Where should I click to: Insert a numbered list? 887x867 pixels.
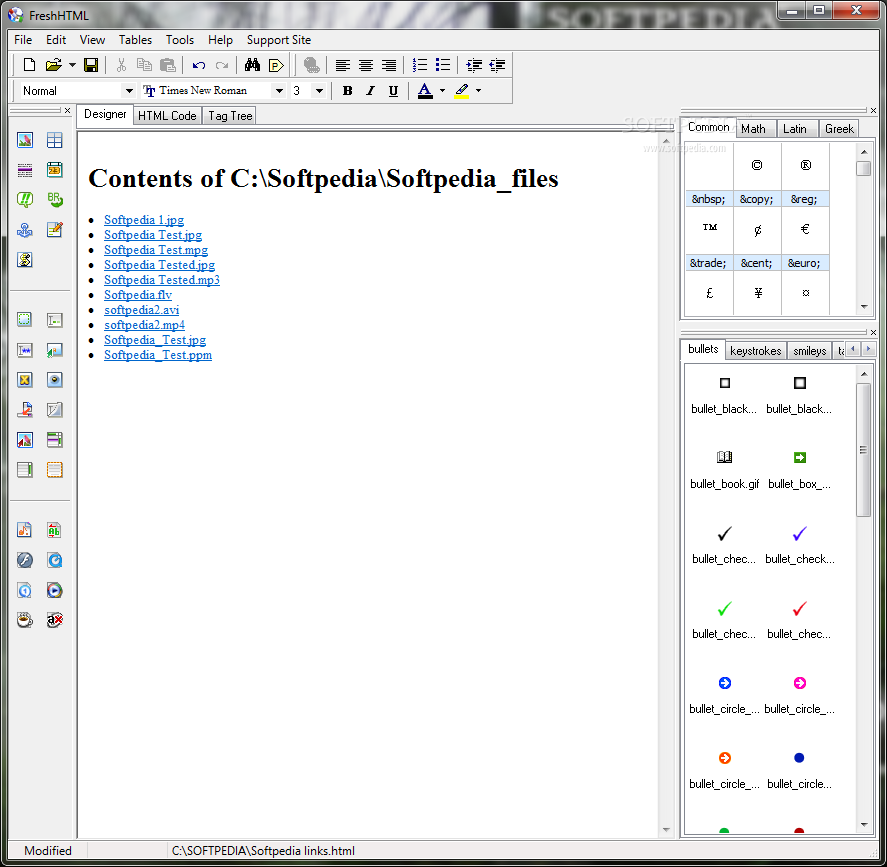click(x=420, y=65)
